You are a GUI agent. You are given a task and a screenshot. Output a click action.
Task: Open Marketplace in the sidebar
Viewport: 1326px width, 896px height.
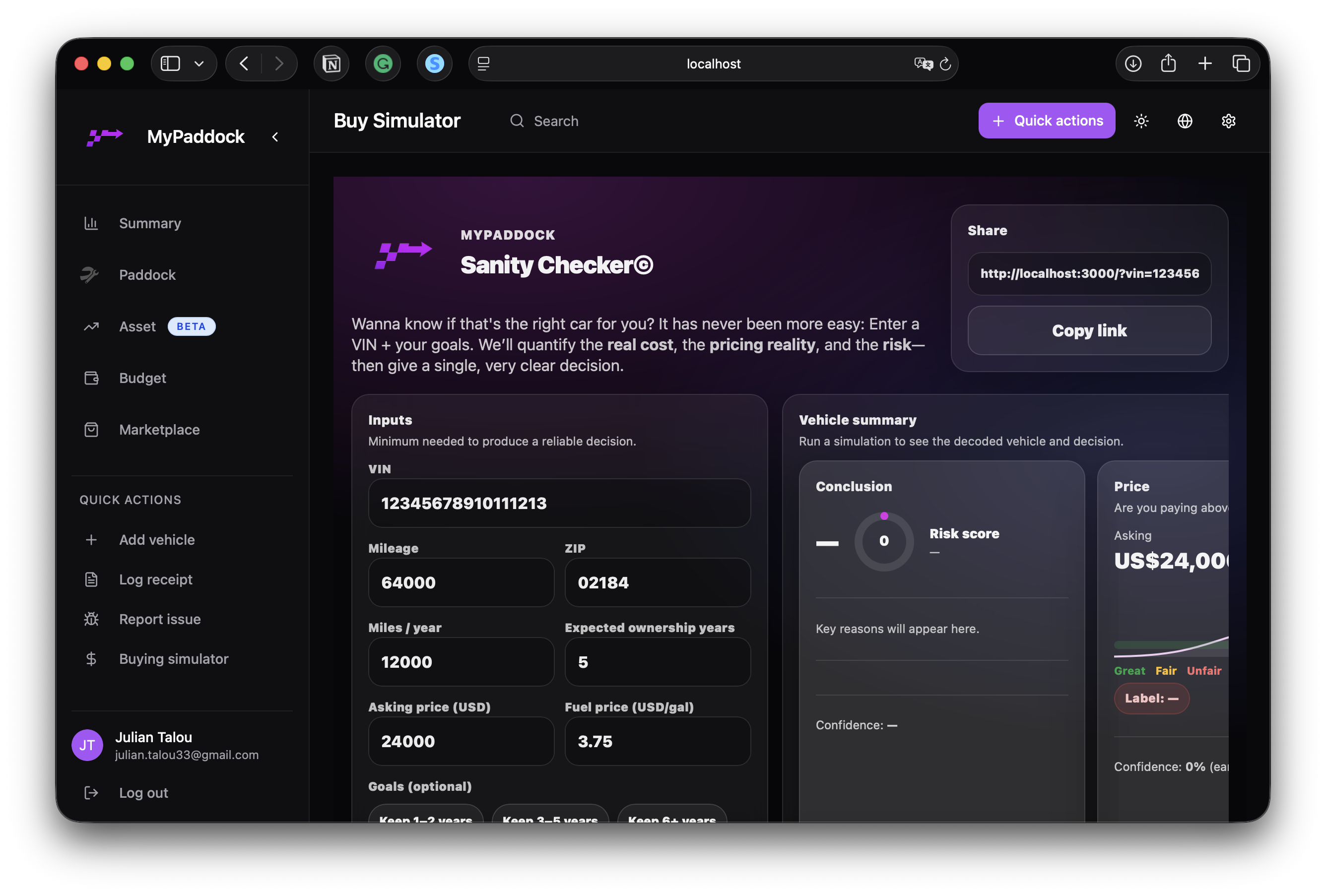159,430
